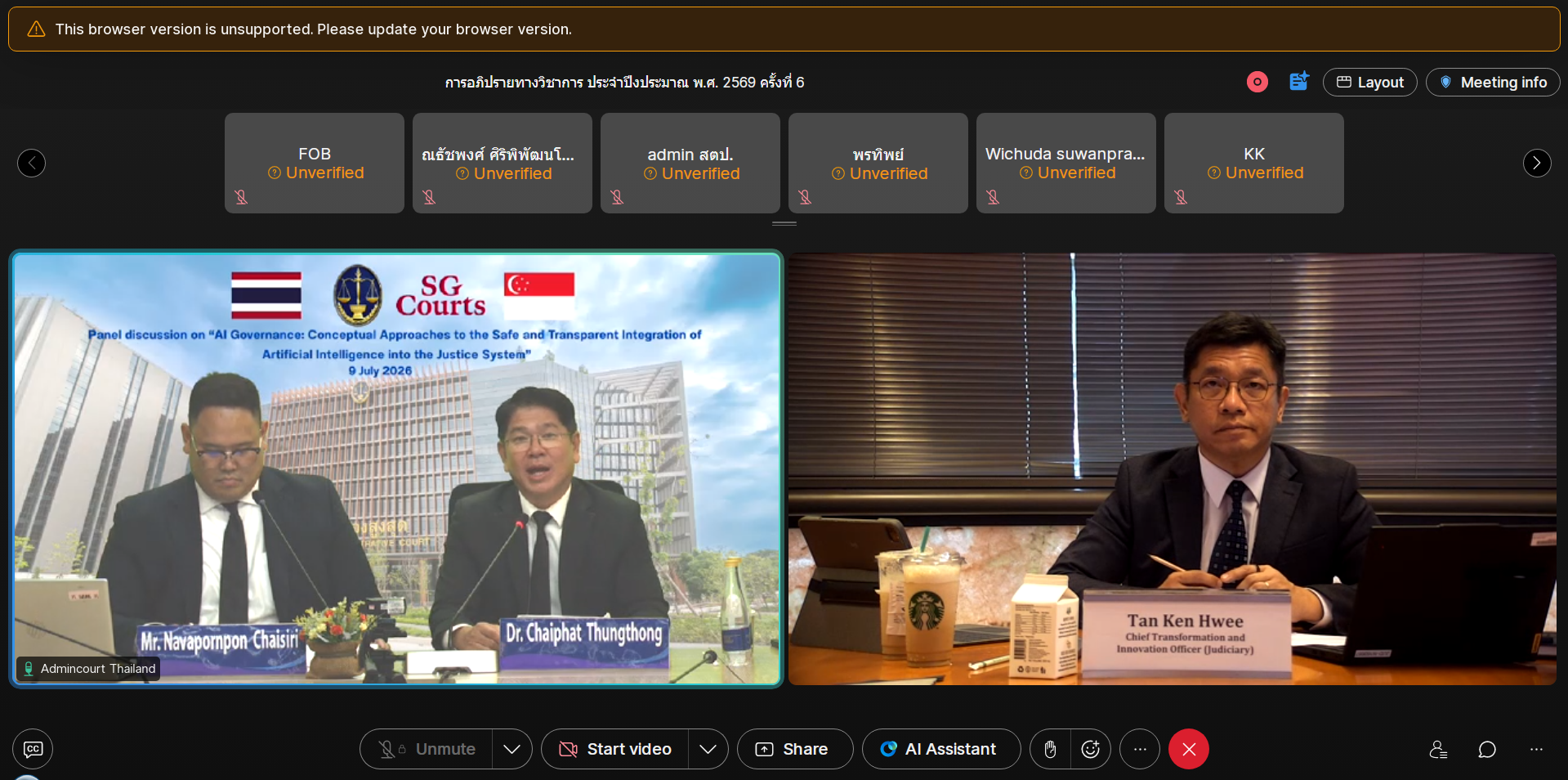
Task: Toggle microphone with the Unmute button
Action: (x=427, y=749)
